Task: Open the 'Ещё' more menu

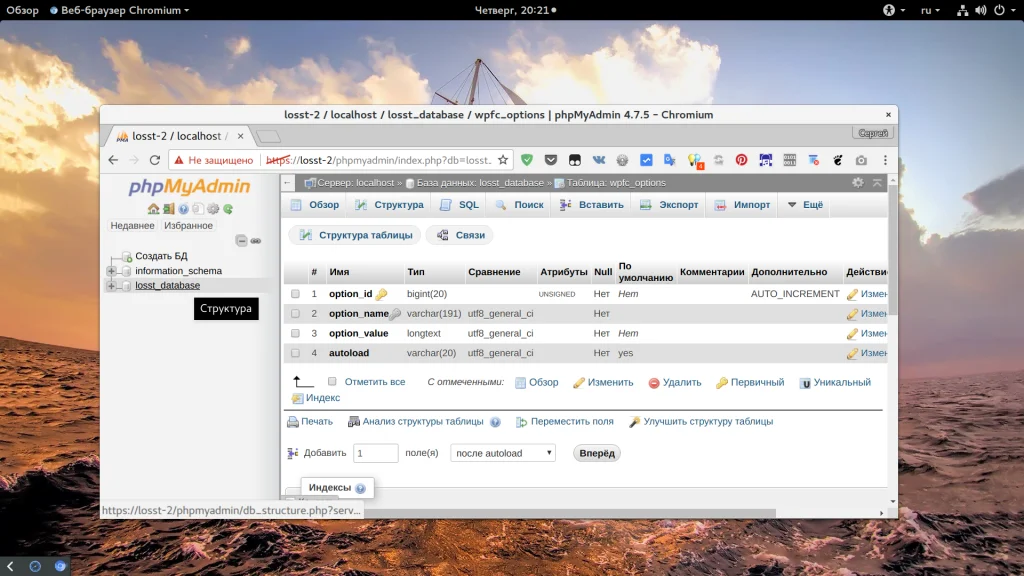Action: pyautogui.click(x=805, y=204)
